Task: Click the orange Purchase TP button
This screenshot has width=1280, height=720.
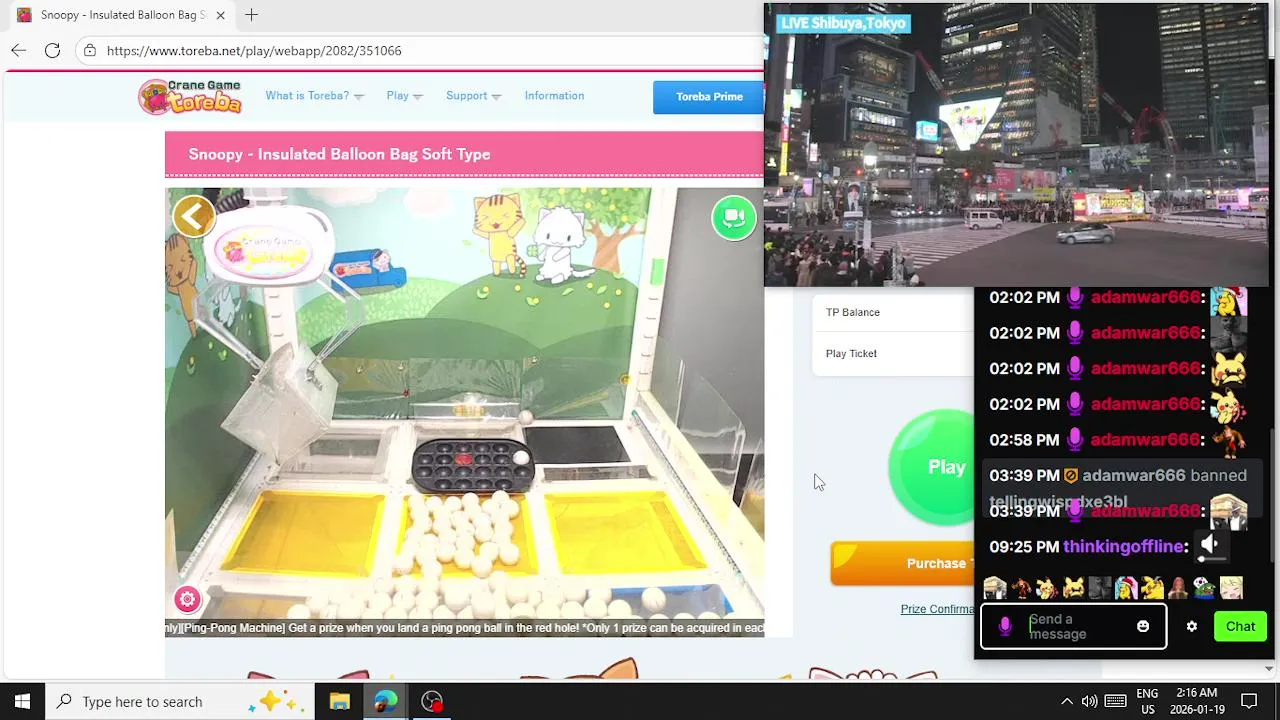Action: click(x=902, y=563)
